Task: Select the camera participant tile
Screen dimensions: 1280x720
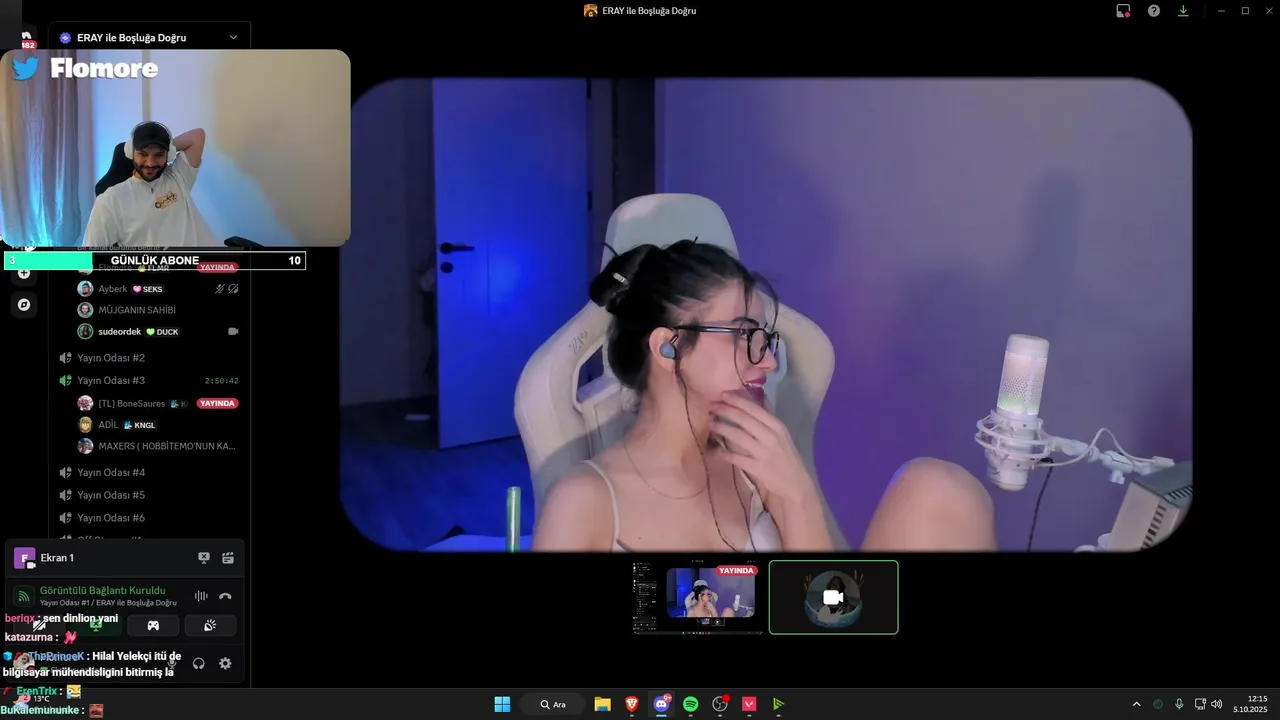Action: pyautogui.click(x=833, y=597)
